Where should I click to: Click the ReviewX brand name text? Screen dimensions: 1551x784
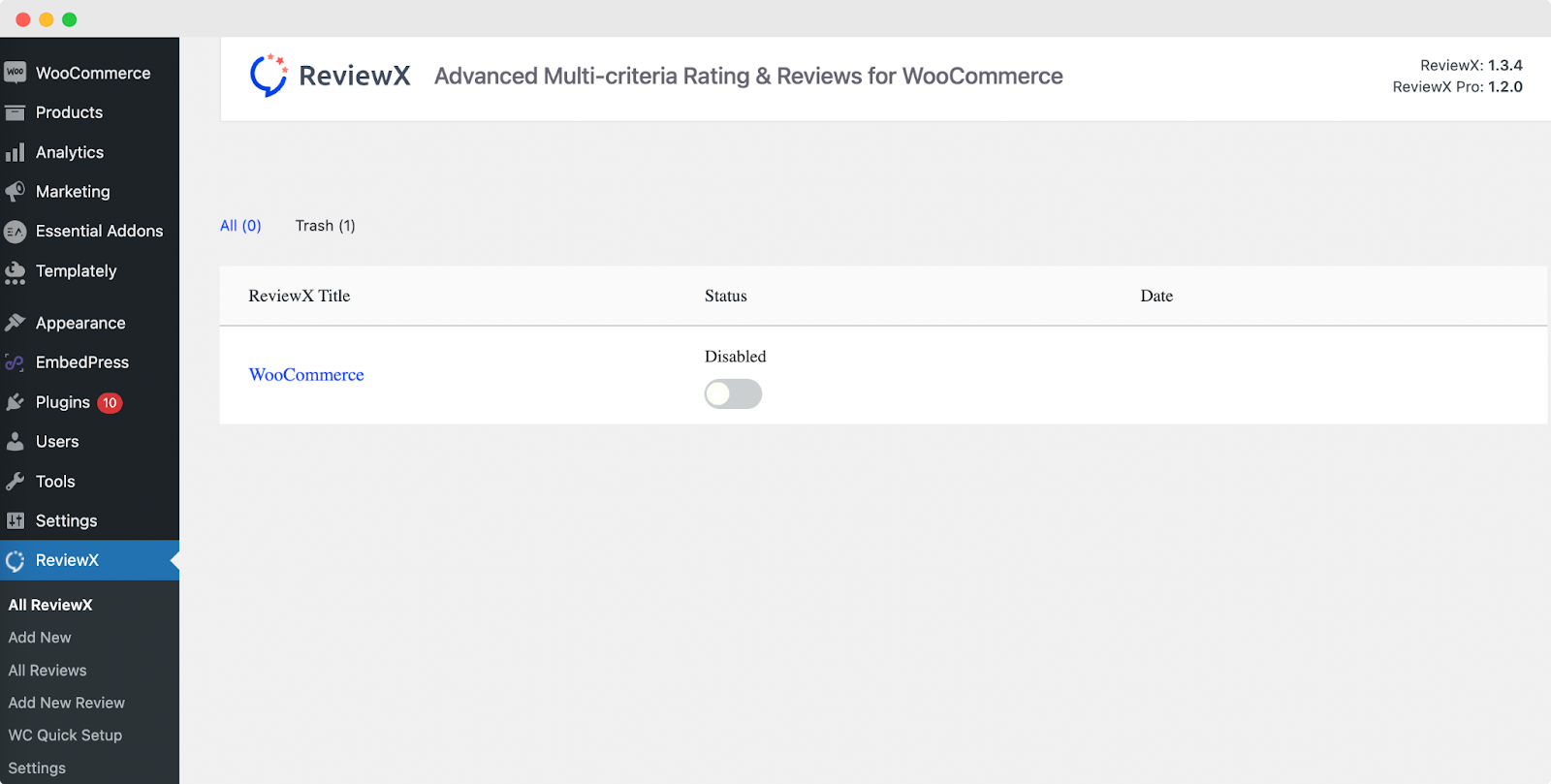click(x=355, y=76)
